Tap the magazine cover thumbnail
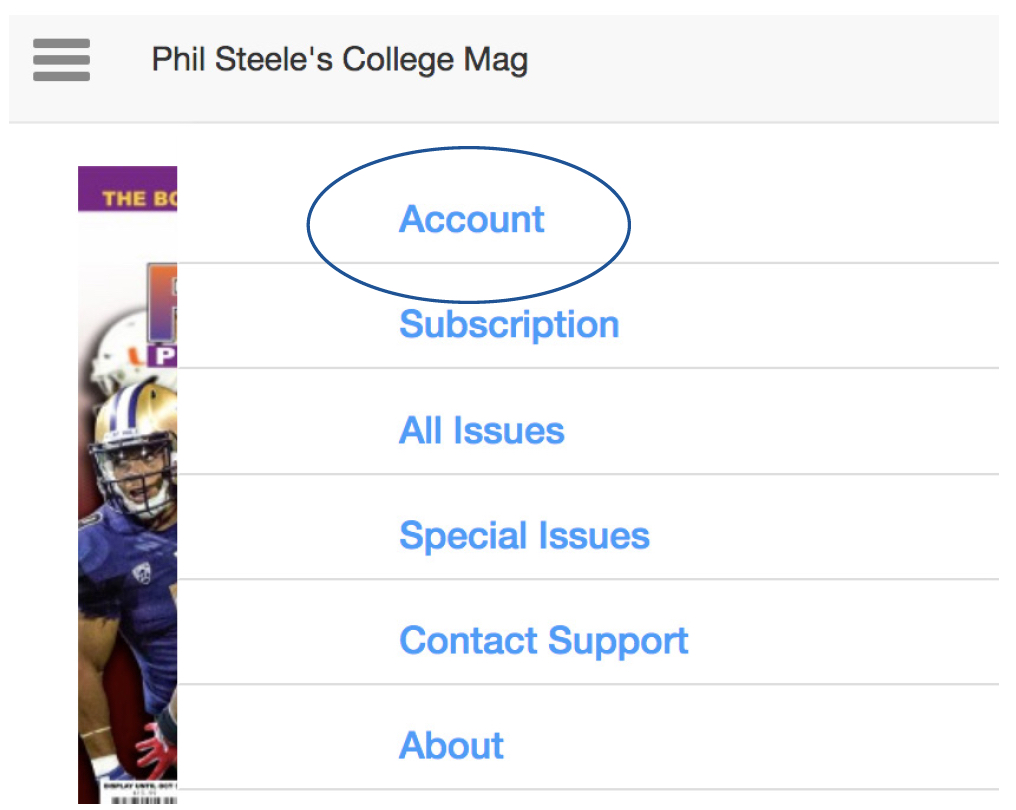 [x=127, y=480]
